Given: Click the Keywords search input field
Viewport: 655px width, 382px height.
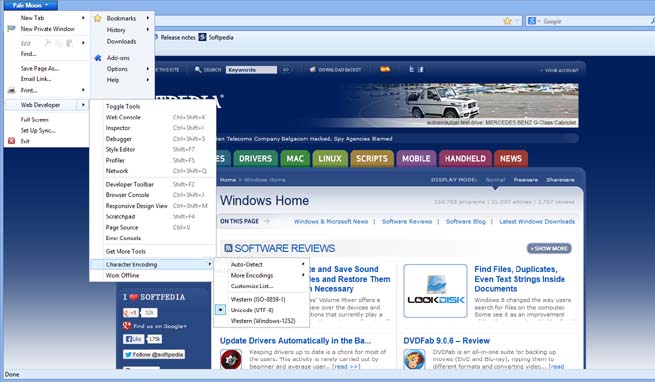Looking at the screenshot, I should (x=251, y=70).
